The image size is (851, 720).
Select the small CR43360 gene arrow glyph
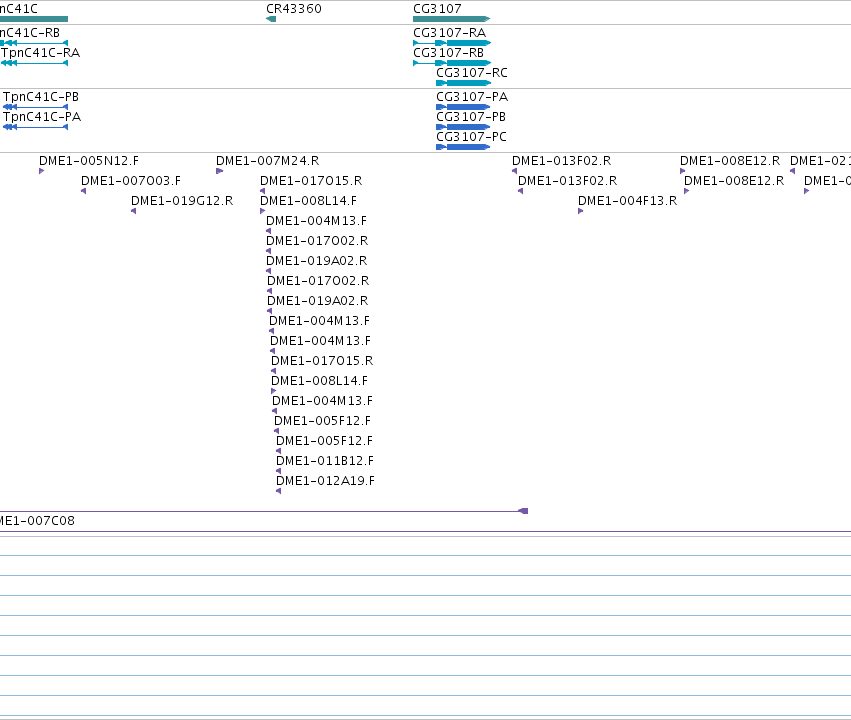coord(271,19)
